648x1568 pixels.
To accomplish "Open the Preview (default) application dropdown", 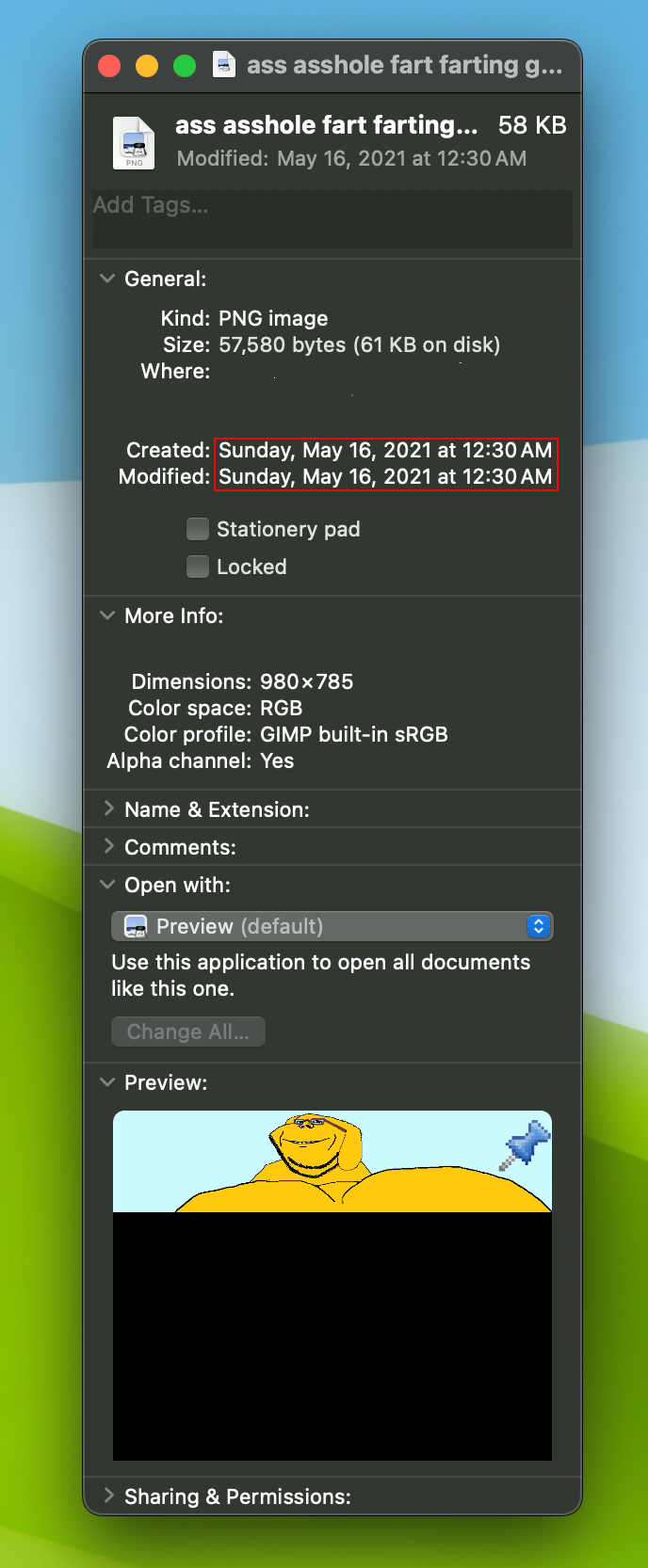I will 332,926.
